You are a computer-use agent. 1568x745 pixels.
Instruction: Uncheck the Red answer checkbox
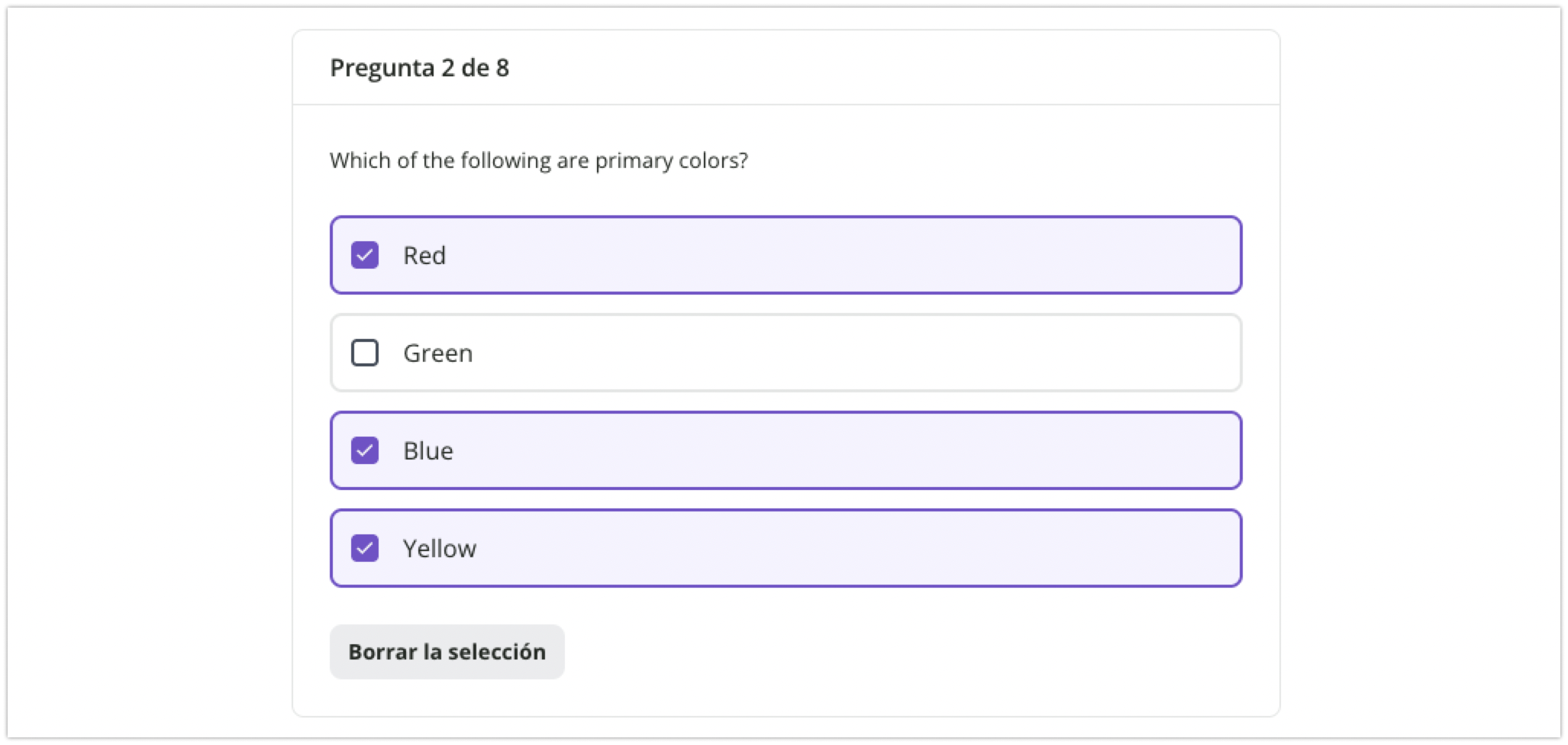(365, 255)
